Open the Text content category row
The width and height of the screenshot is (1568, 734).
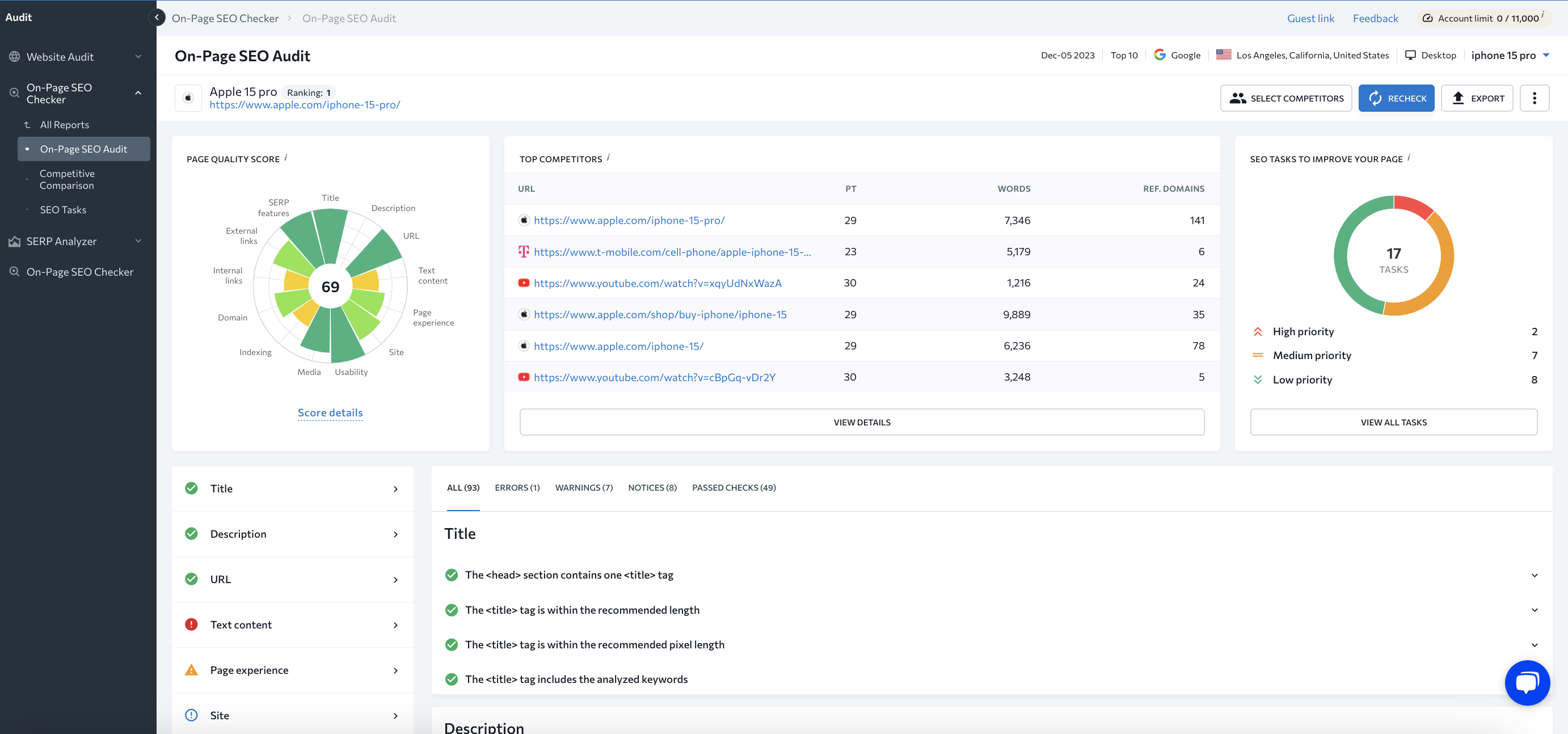[x=293, y=625]
